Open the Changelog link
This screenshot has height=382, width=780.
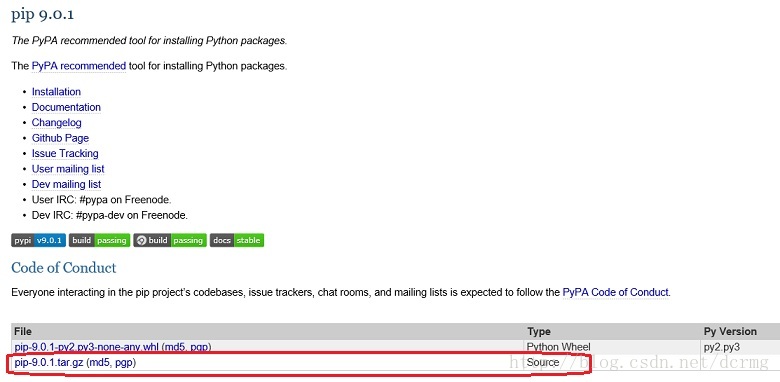tap(57, 123)
